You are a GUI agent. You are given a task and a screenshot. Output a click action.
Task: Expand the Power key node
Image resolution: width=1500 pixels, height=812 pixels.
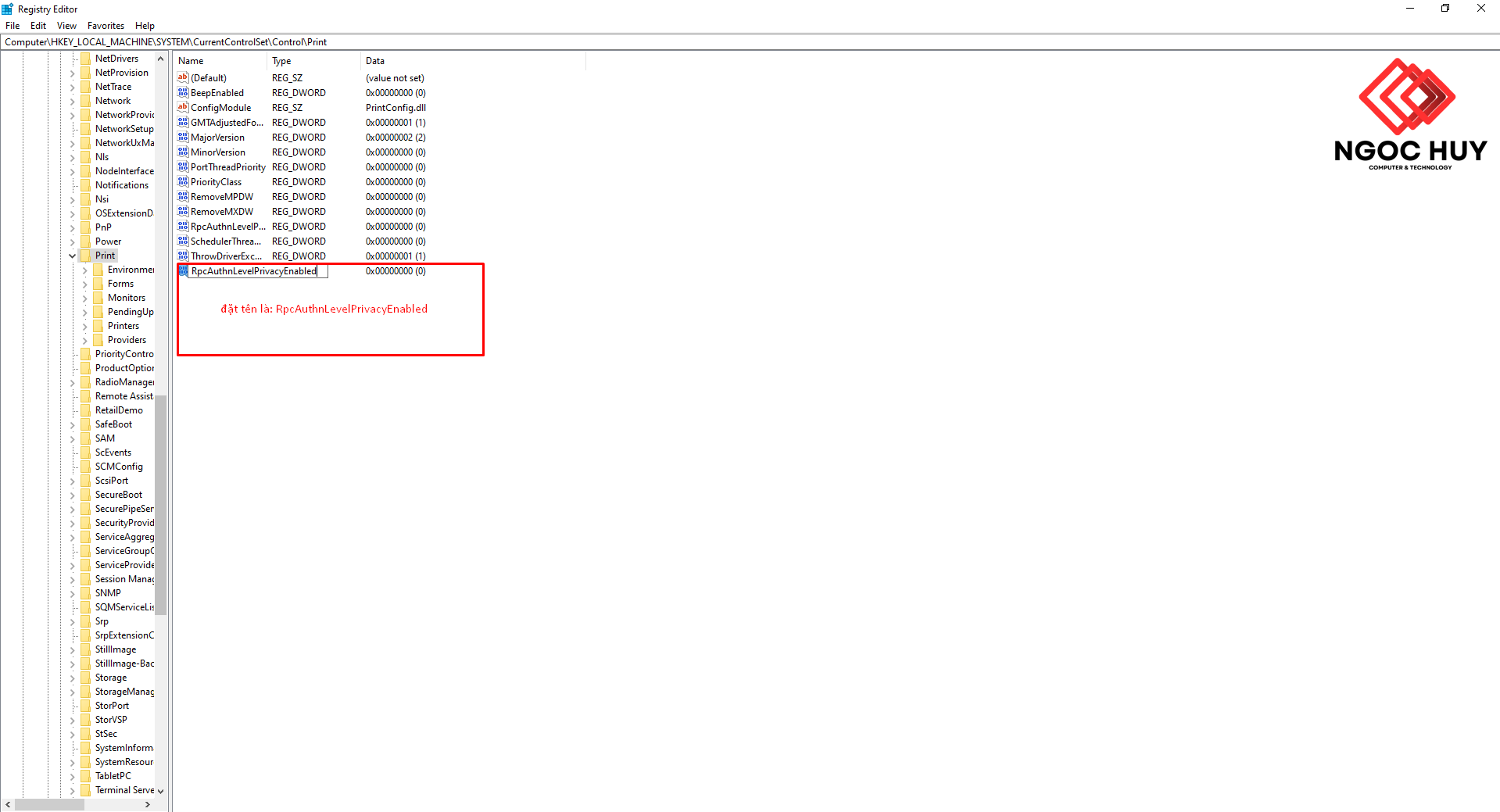73,241
